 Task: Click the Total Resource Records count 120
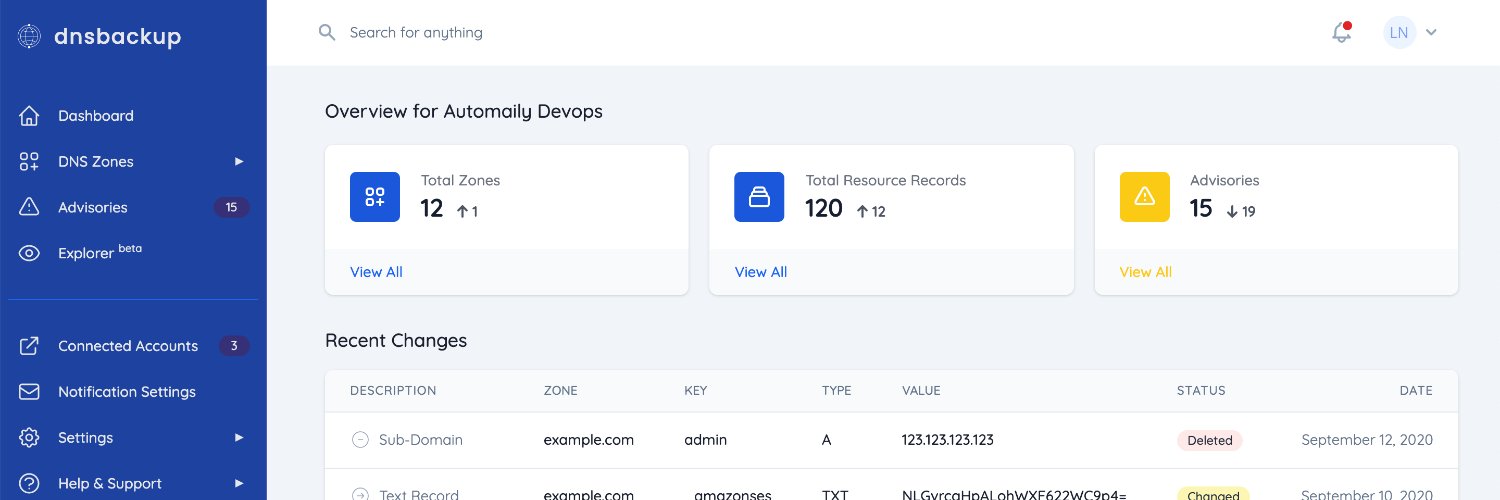pyautogui.click(x=825, y=208)
